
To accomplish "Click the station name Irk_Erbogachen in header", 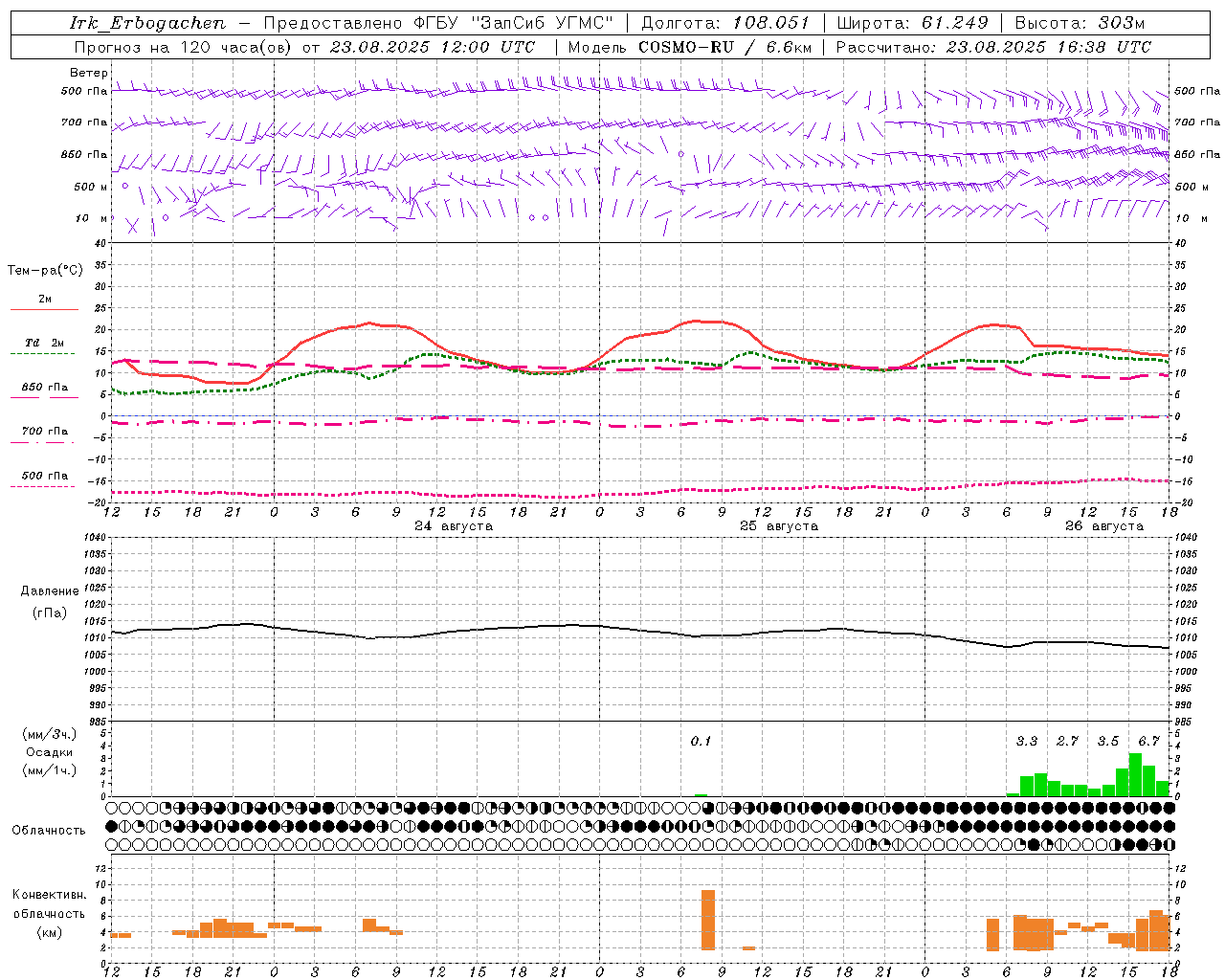I will coord(148,23).
